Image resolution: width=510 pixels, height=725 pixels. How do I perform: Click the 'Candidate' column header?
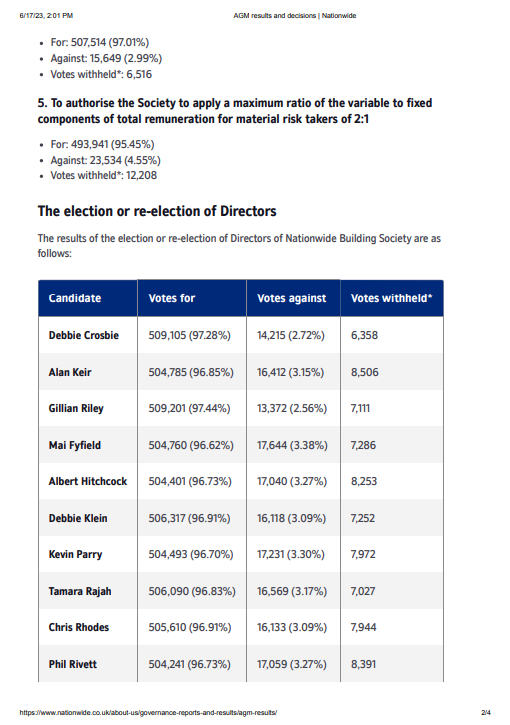74,298
